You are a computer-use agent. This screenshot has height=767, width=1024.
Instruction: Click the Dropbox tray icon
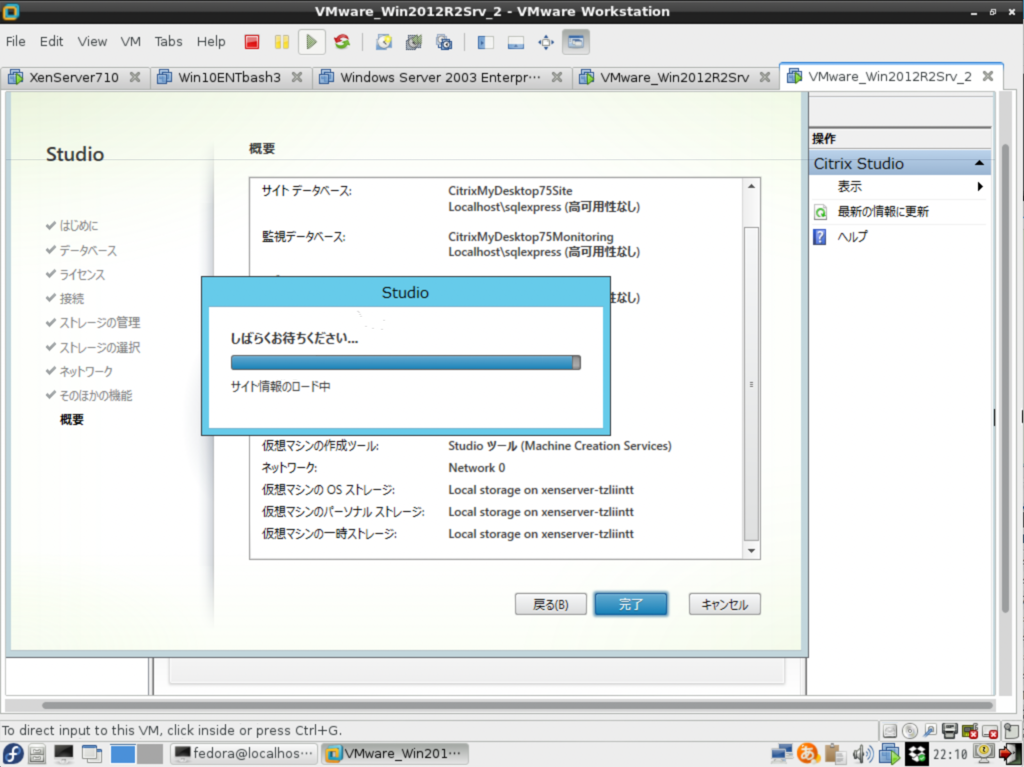click(916, 754)
